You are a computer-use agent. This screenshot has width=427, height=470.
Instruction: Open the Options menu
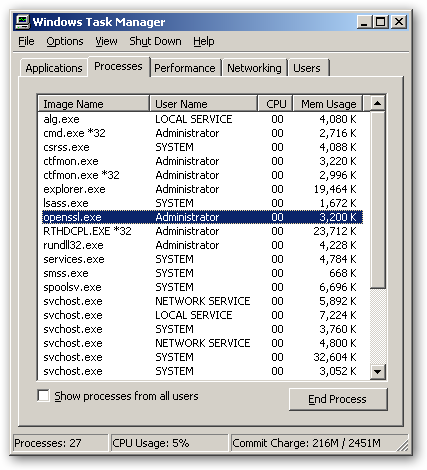(65, 41)
